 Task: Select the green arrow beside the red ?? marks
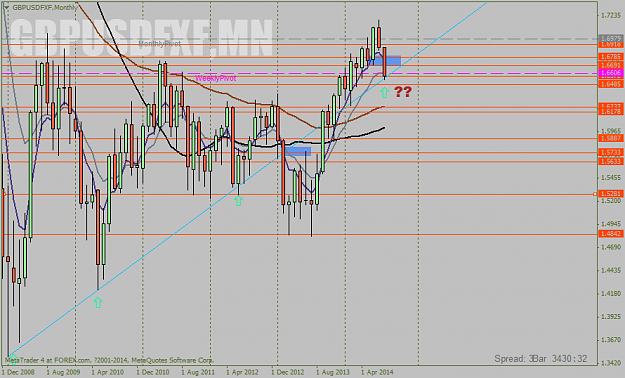[384, 93]
